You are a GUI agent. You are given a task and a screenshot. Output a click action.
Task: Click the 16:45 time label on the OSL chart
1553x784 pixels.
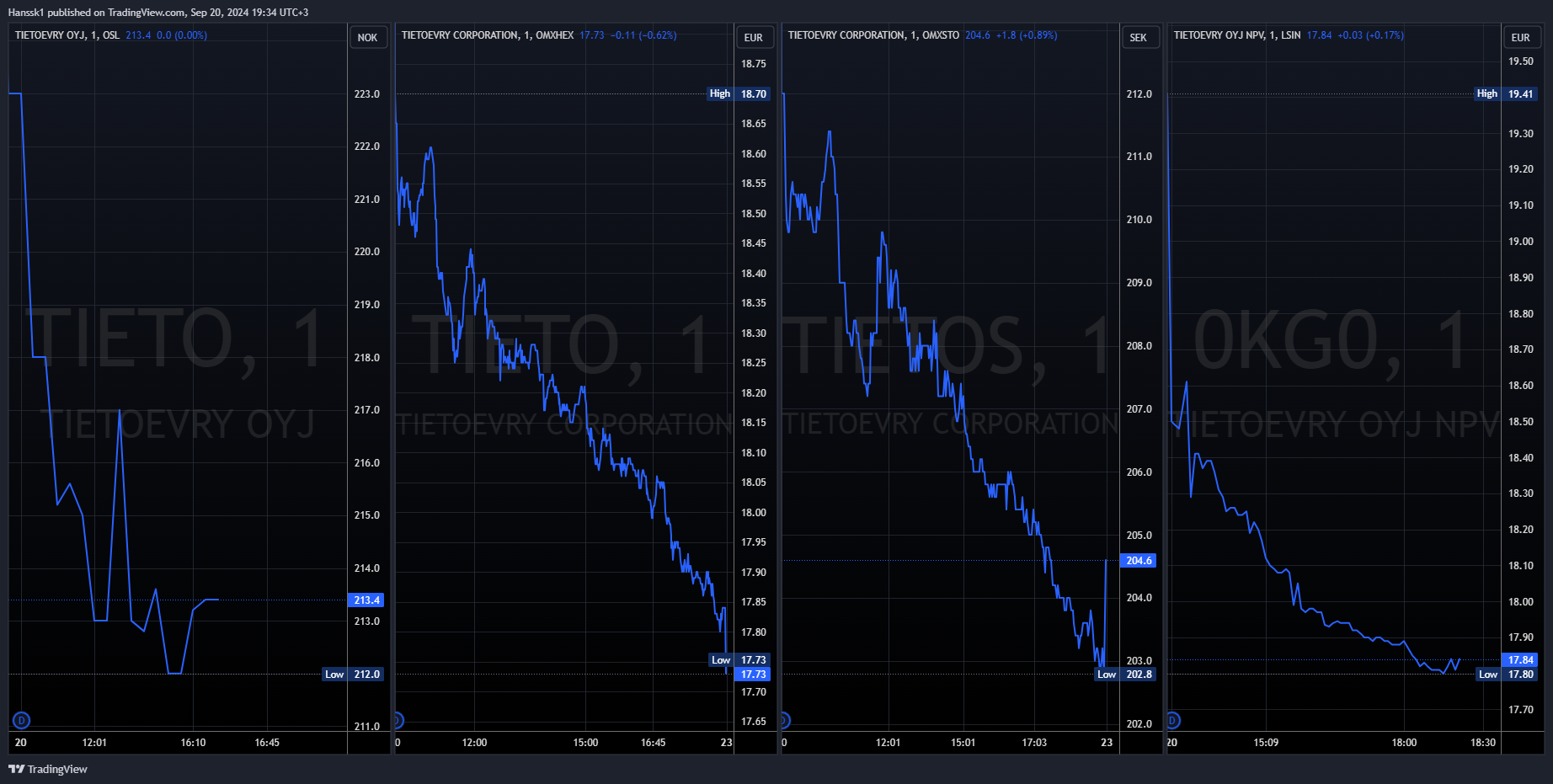[x=267, y=743]
